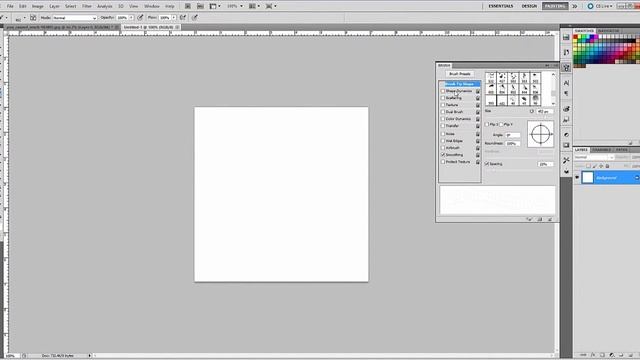Toggle the brush panel button in options bar
640x360 pixels.
[x=33, y=18]
